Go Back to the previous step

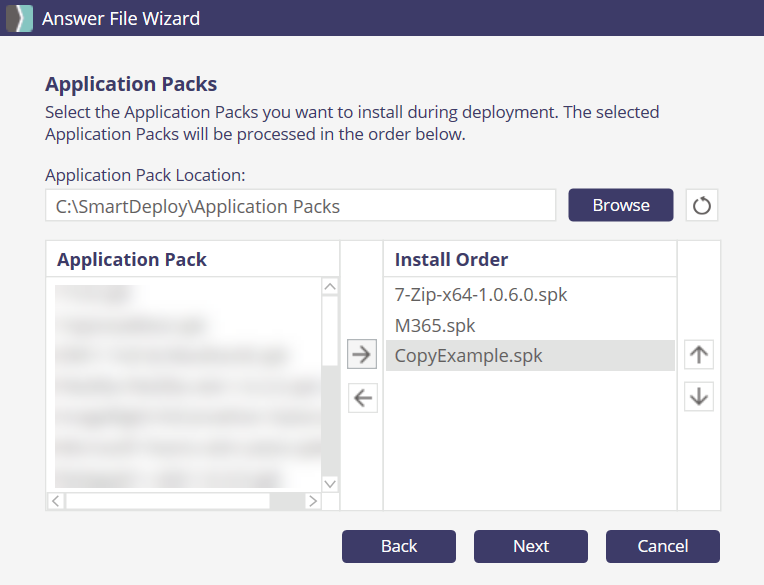pyautogui.click(x=399, y=546)
